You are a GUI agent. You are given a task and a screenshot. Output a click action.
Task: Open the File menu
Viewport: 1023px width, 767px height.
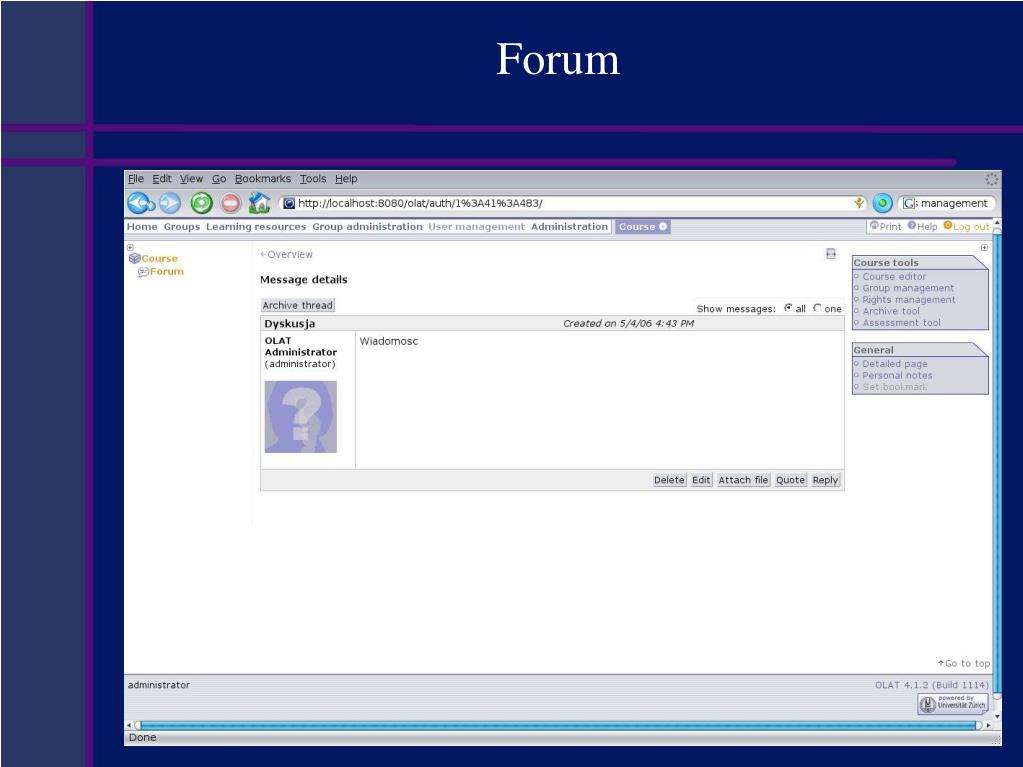136,179
